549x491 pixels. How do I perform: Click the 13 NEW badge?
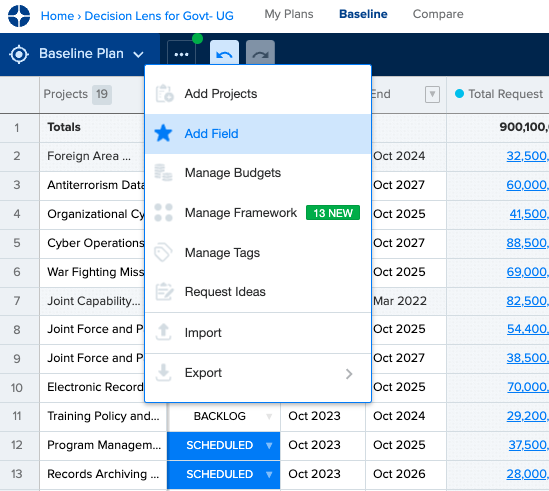point(333,213)
